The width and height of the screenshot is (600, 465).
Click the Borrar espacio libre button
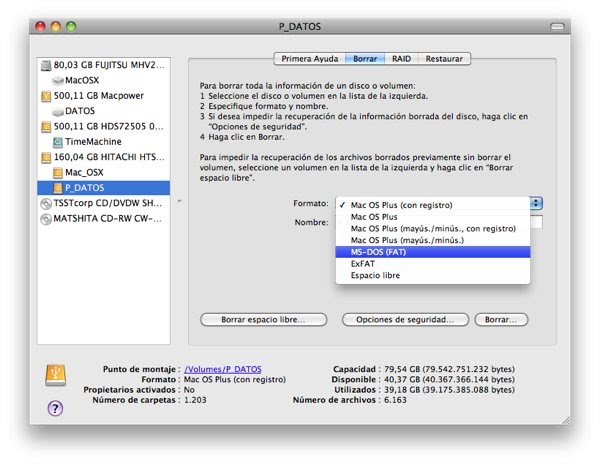(263, 320)
